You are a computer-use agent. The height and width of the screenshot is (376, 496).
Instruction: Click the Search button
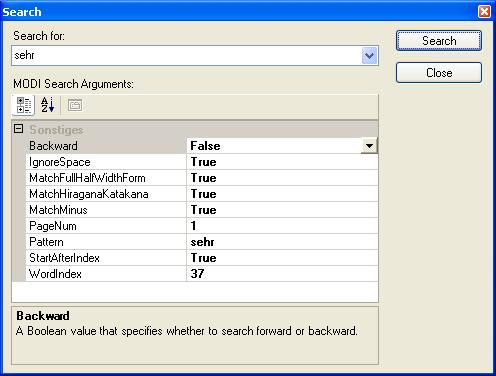[x=439, y=41]
